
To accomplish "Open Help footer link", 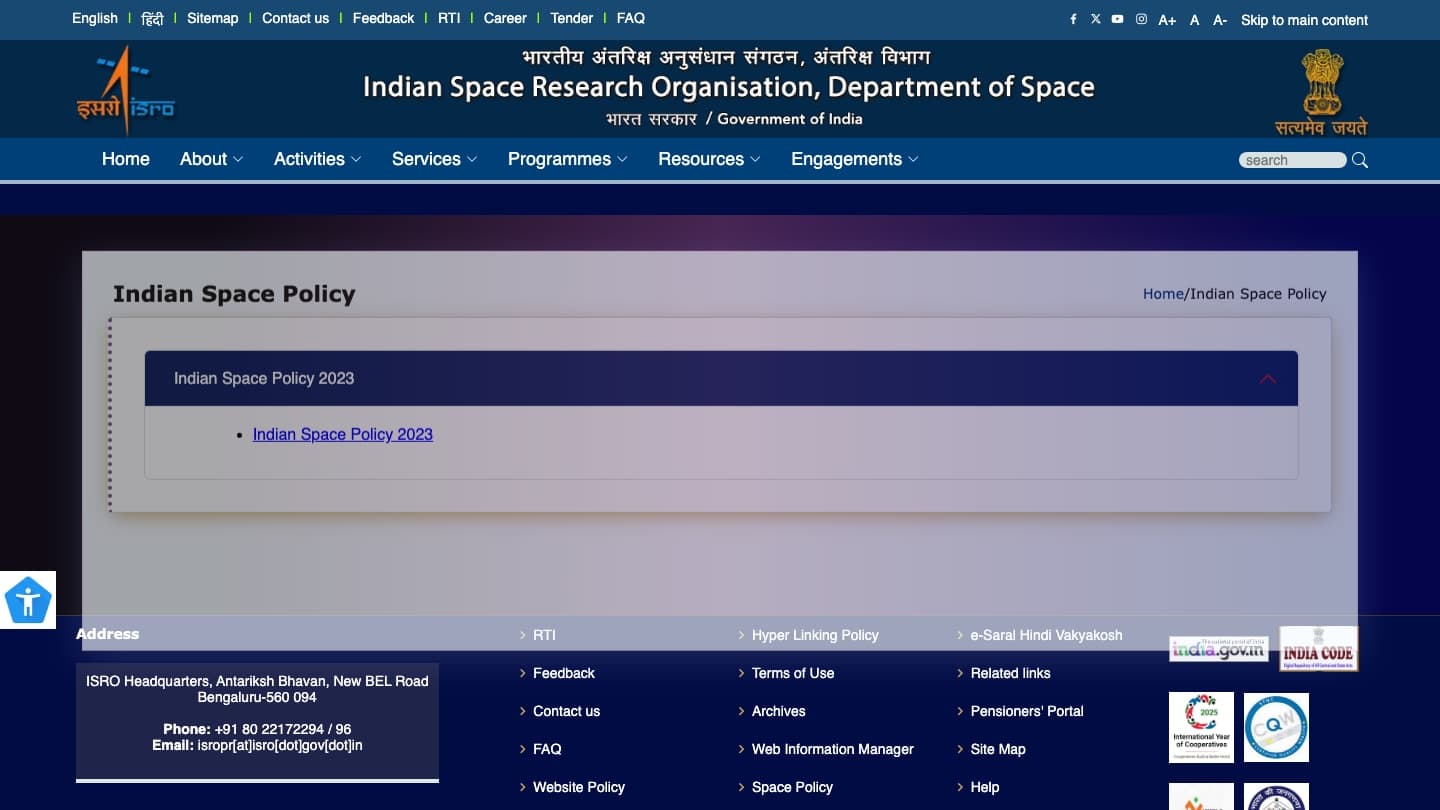I will coord(985,787).
